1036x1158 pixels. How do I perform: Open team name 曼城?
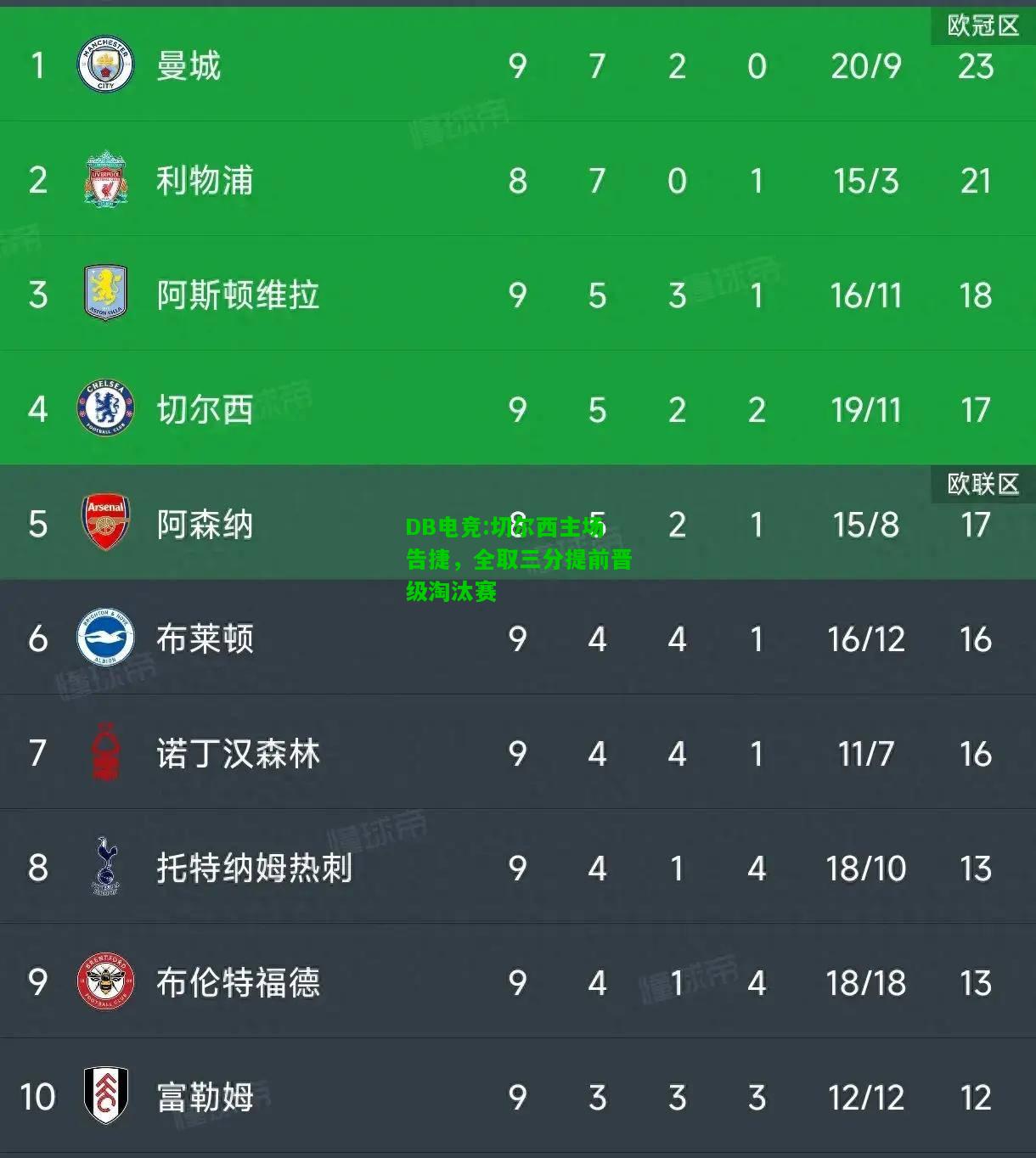[x=189, y=66]
